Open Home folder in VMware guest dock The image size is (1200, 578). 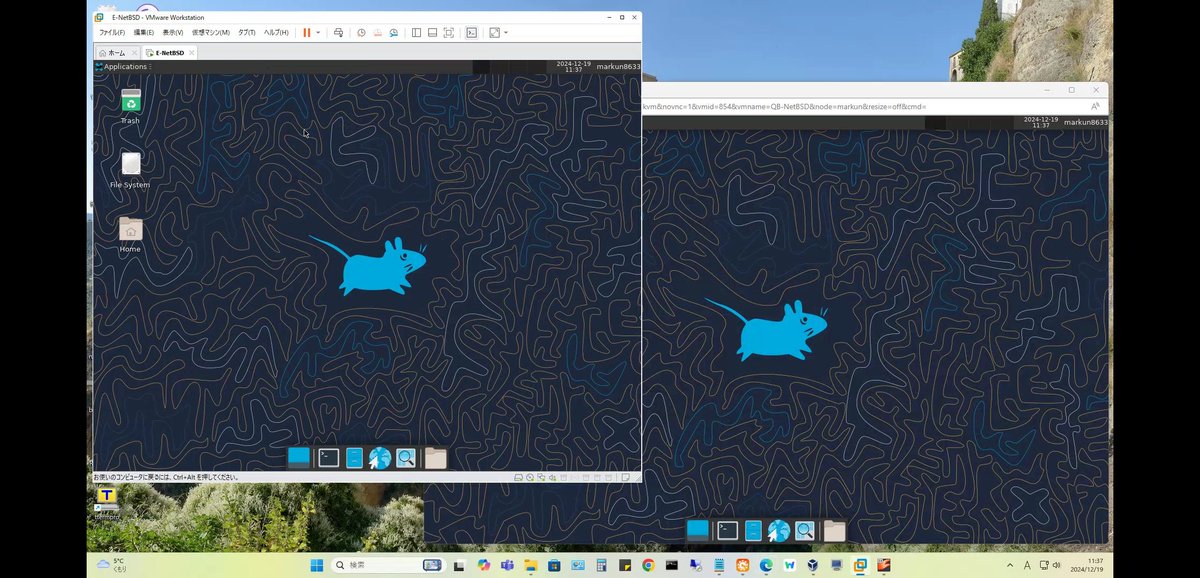click(435, 458)
